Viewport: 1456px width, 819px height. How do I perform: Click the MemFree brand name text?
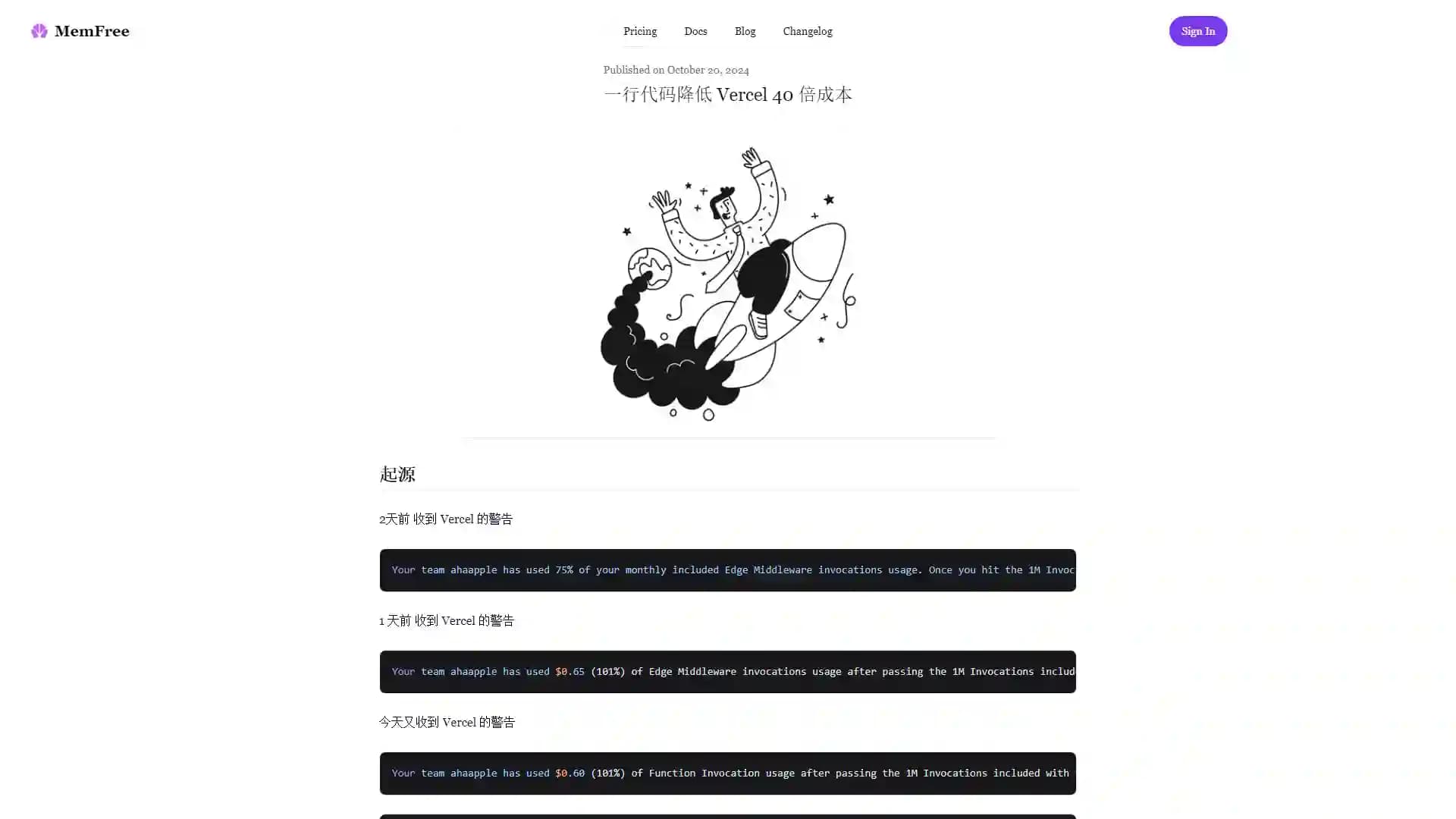tap(92, 31)
